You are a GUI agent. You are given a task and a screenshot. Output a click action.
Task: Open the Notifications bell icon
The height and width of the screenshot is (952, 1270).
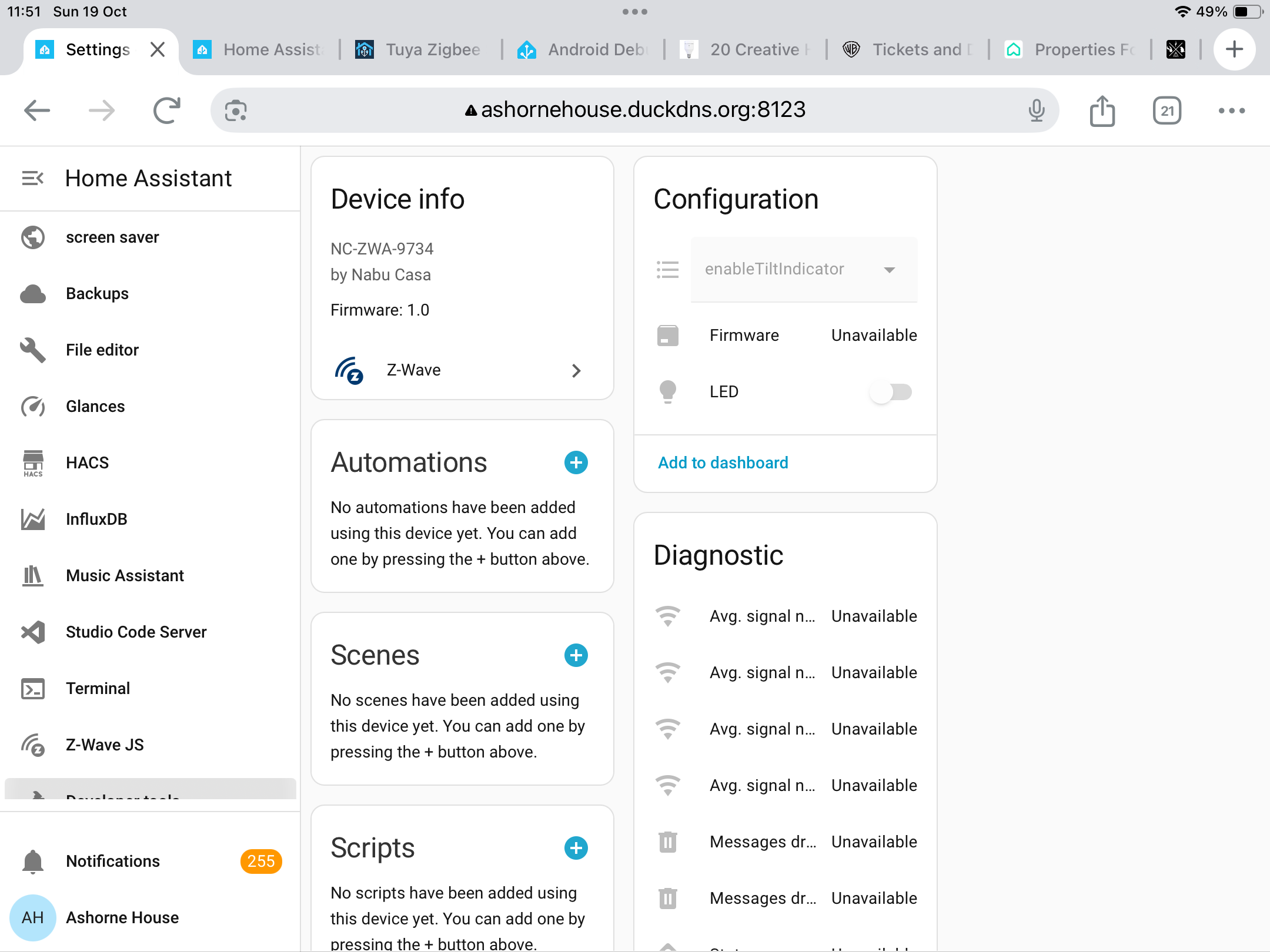click(33, 861)
